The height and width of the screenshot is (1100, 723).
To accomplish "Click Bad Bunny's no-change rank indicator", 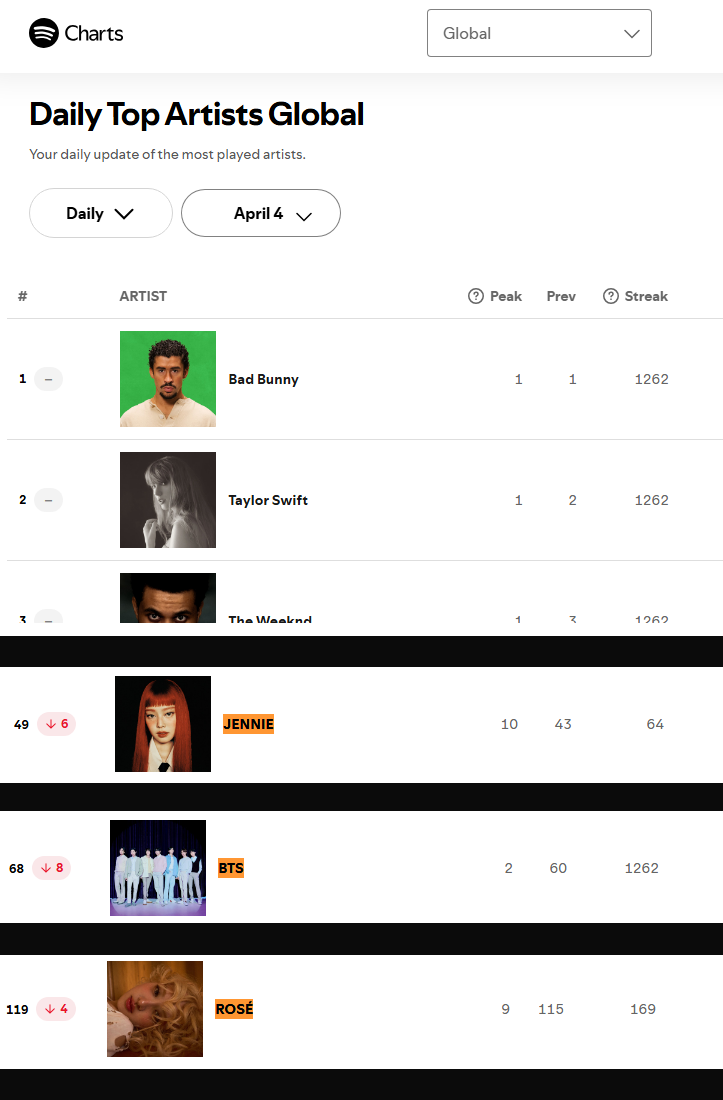I will [x=48, y=379].
